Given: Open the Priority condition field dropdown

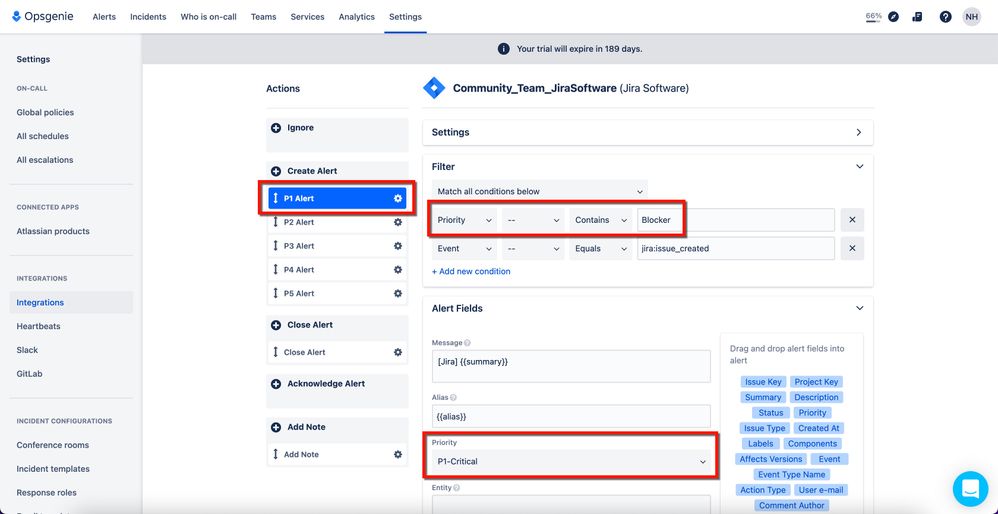Looking at the screenshot, I should tap(465, 220).
